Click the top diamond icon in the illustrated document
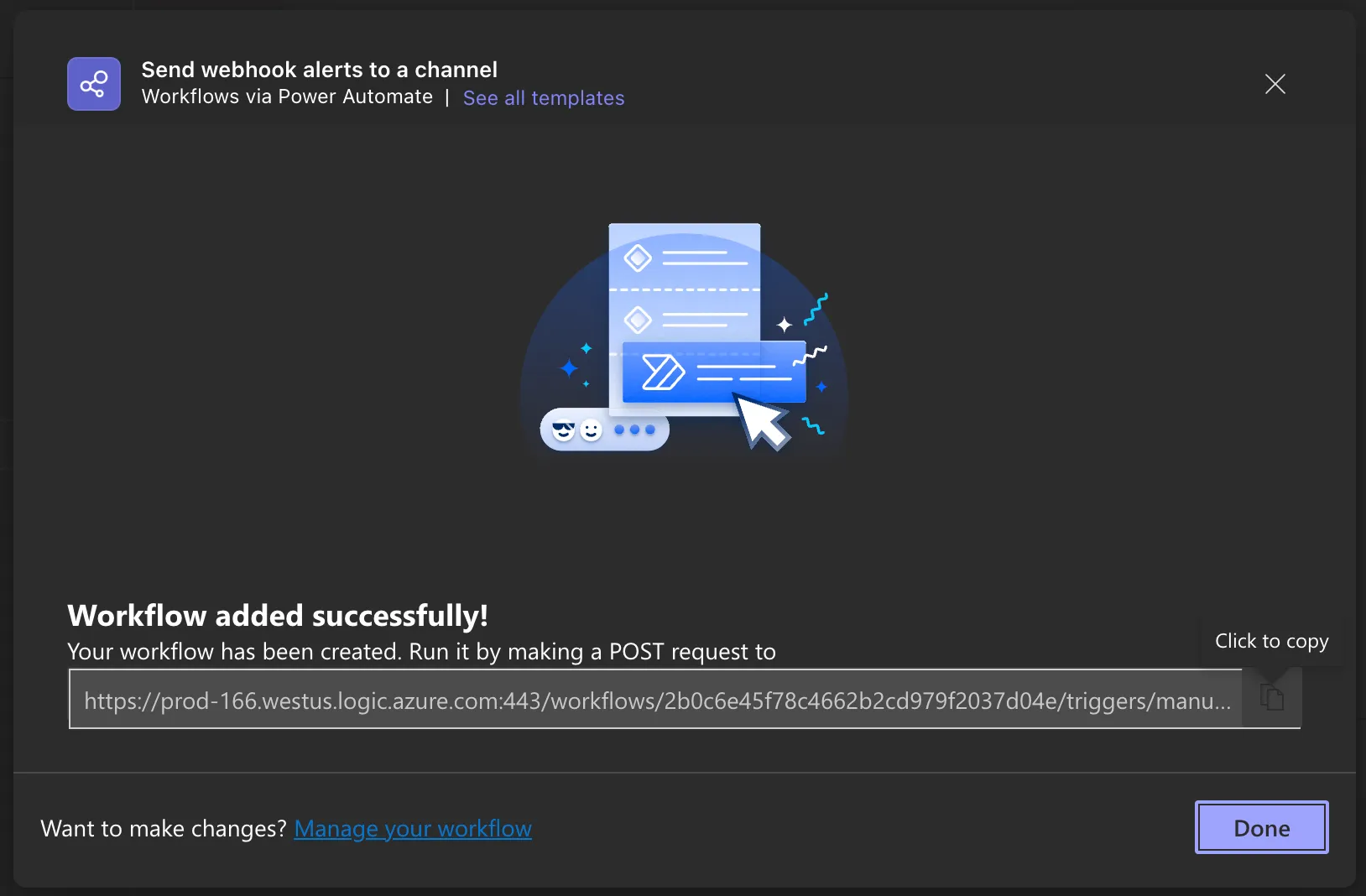1366x896 pixels. click(x=638, y=258)
